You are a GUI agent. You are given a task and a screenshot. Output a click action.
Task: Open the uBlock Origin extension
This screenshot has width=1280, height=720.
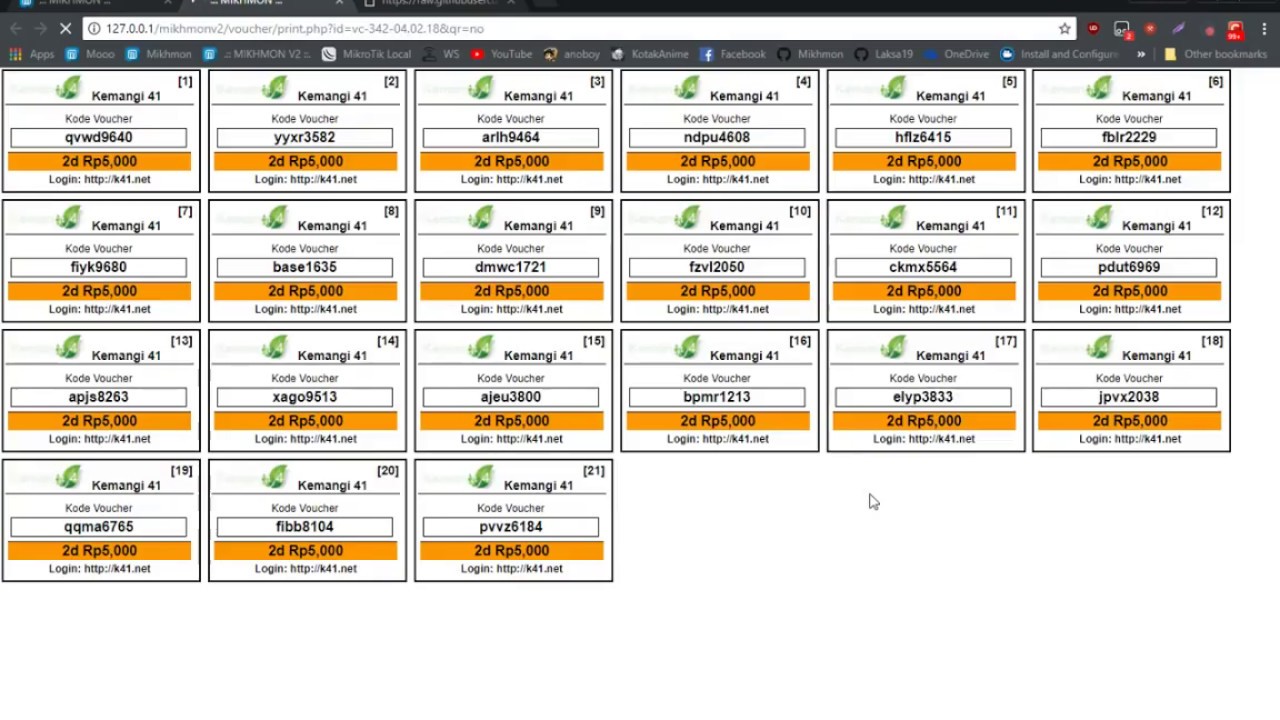(x=1093, y=29)
